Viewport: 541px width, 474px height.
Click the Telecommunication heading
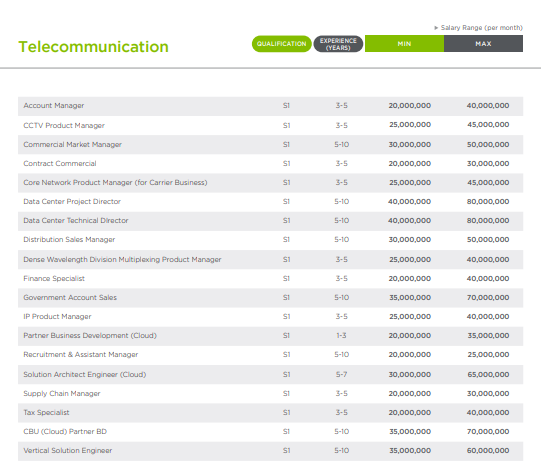pyautogui.click(x=94, y=47)
